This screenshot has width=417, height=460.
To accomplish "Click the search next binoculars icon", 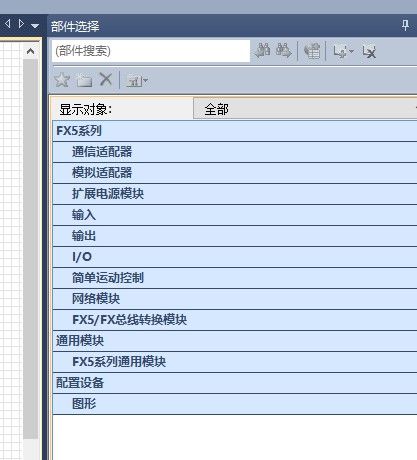I will (284, 51).
